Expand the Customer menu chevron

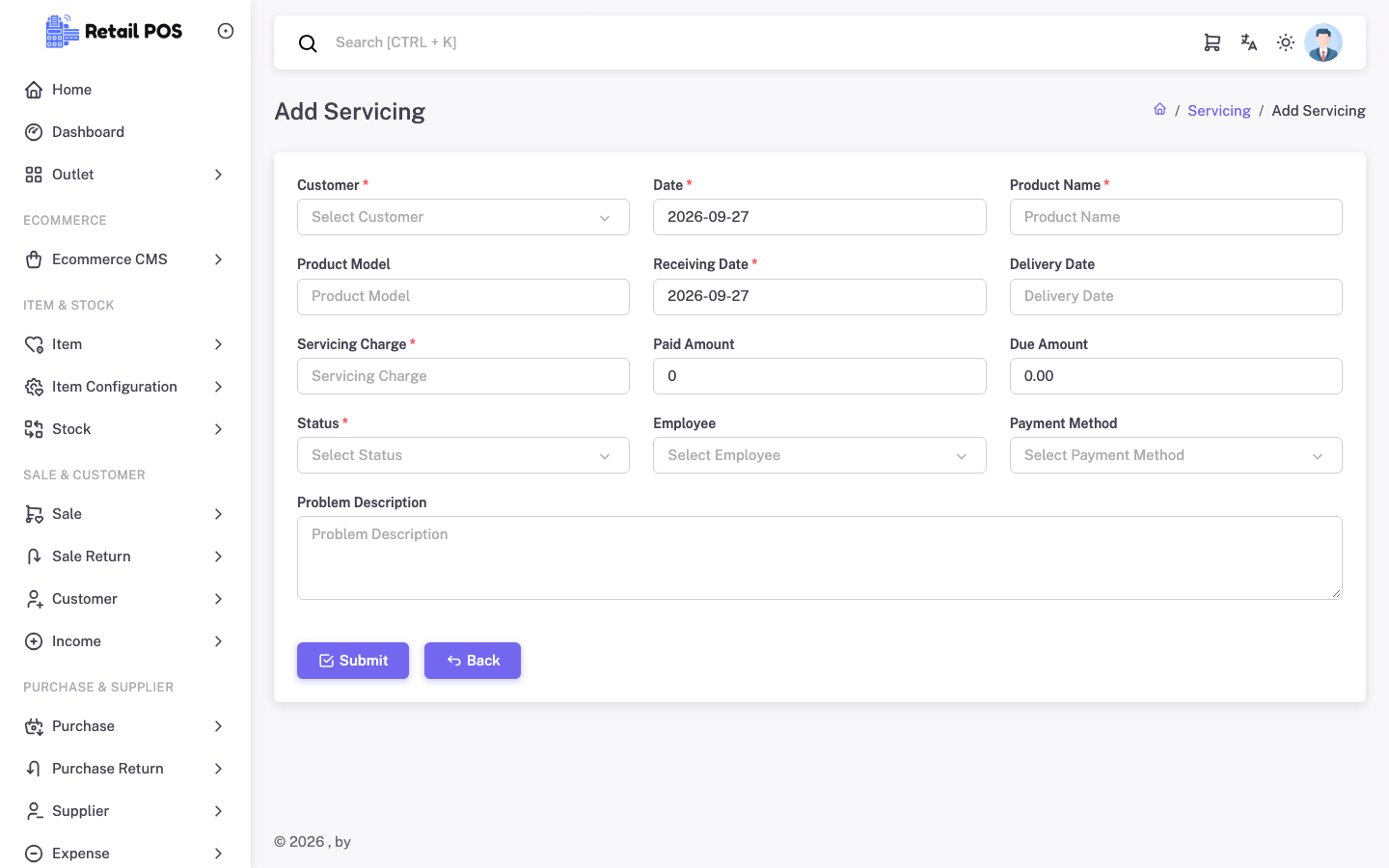[x=218, y=599]
